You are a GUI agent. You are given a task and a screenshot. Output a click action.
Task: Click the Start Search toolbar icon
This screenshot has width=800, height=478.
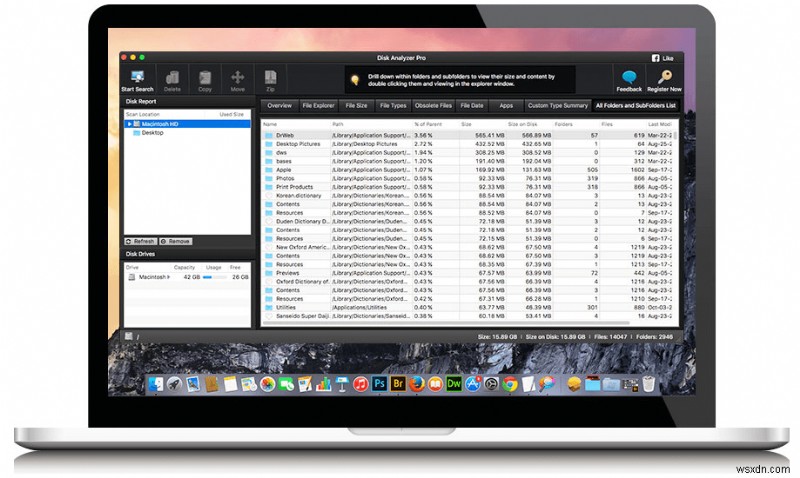[x=137, y=77]
